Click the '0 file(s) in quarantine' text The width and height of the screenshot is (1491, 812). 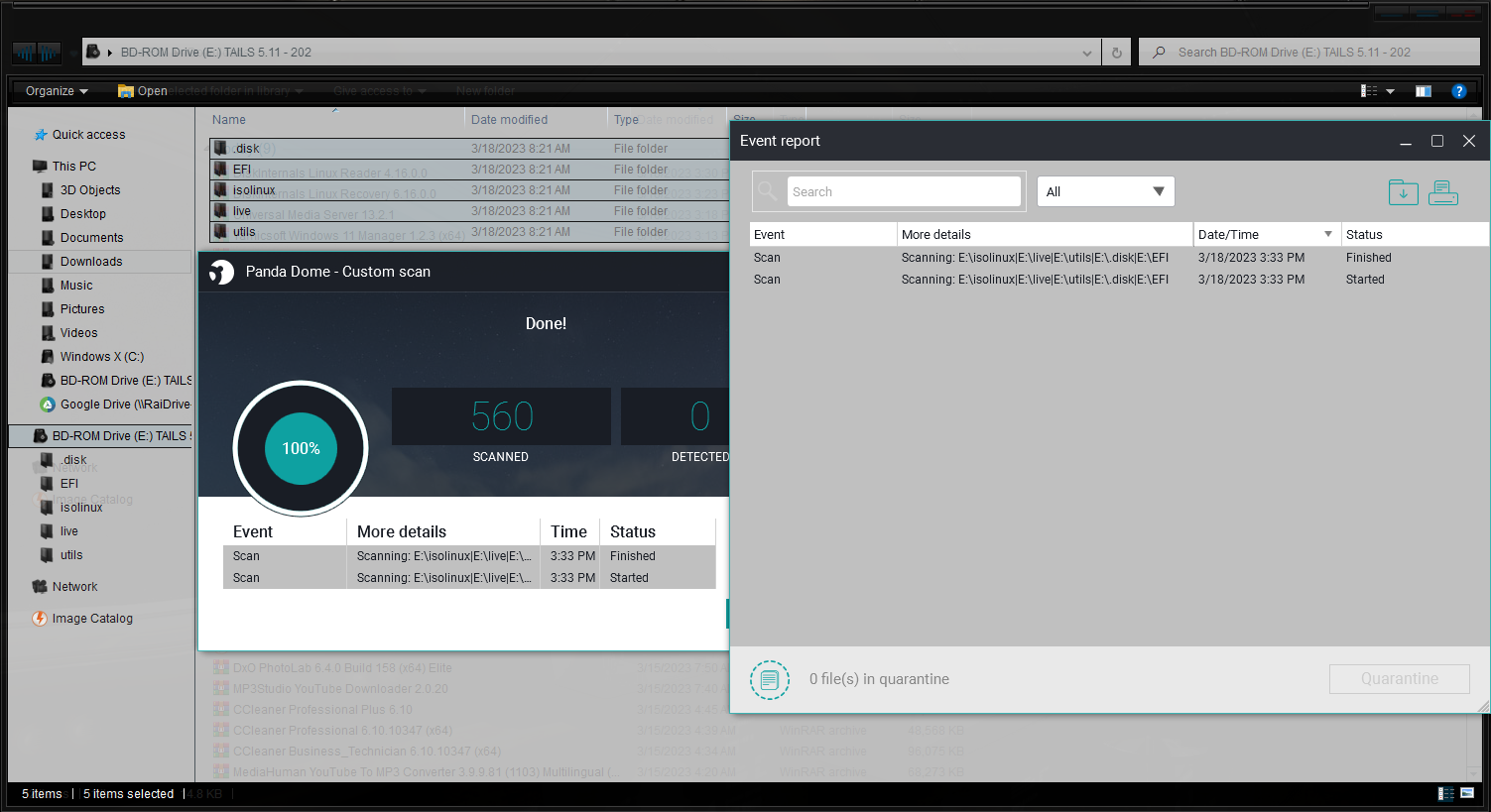(879, 679)
